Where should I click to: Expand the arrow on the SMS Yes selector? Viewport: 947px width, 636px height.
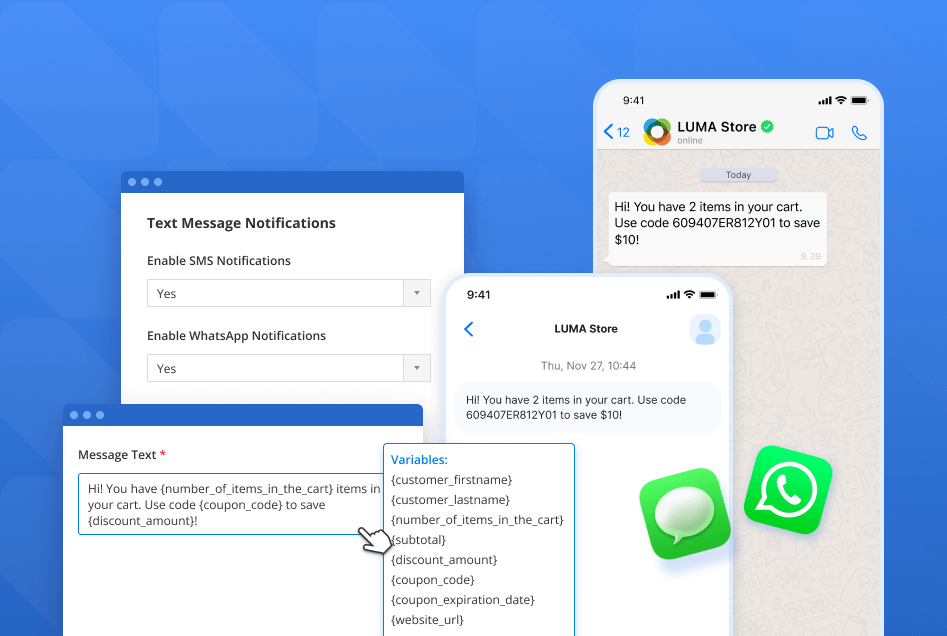[x=417, y=293]
